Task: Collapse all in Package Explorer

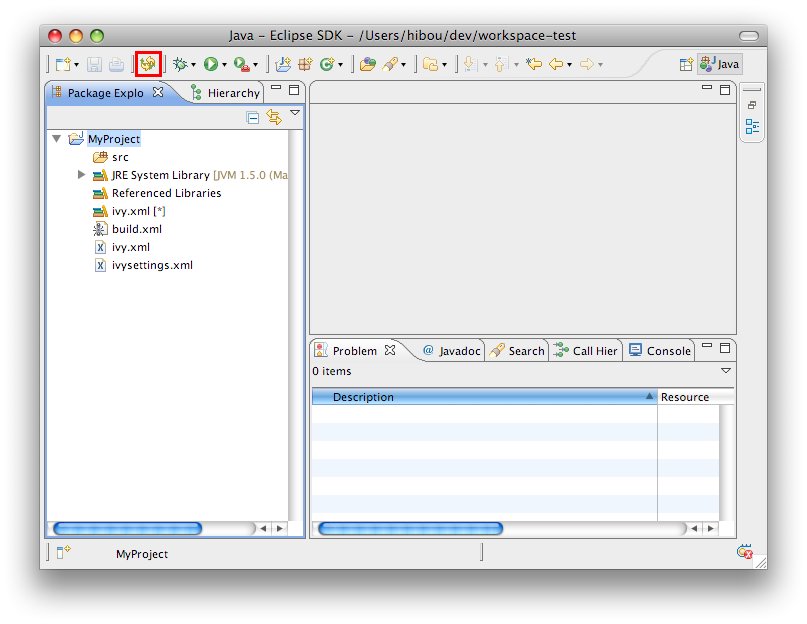Action: 253,117
